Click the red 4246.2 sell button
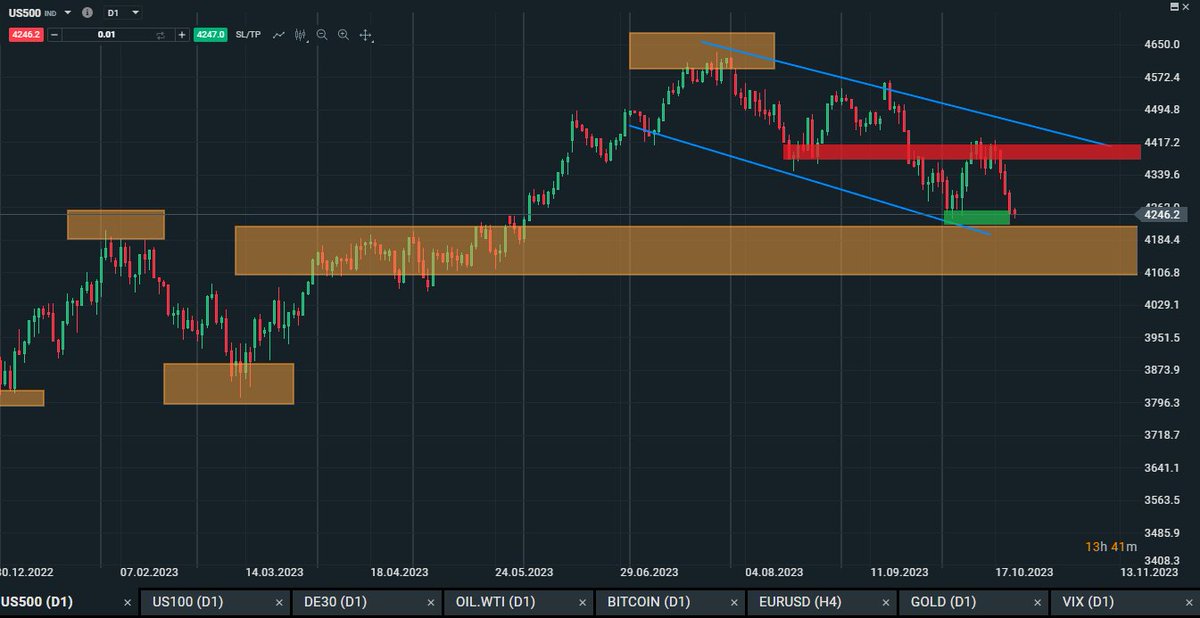The image size is (1200, 618). pyautogui.click(x=24, y=35)
